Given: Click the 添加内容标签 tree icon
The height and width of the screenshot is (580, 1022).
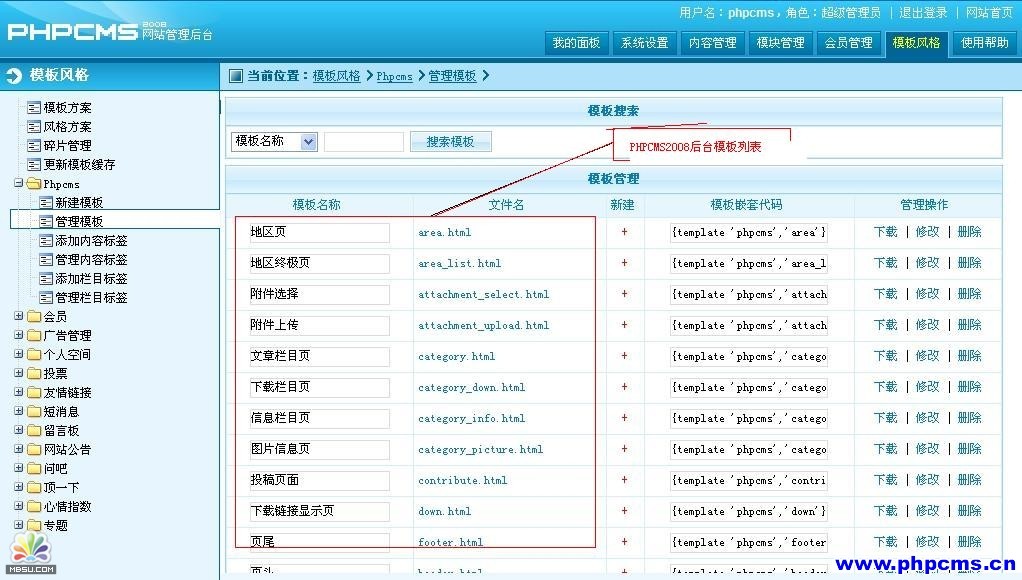Looking at the screenshot, I should click(46, 241).
